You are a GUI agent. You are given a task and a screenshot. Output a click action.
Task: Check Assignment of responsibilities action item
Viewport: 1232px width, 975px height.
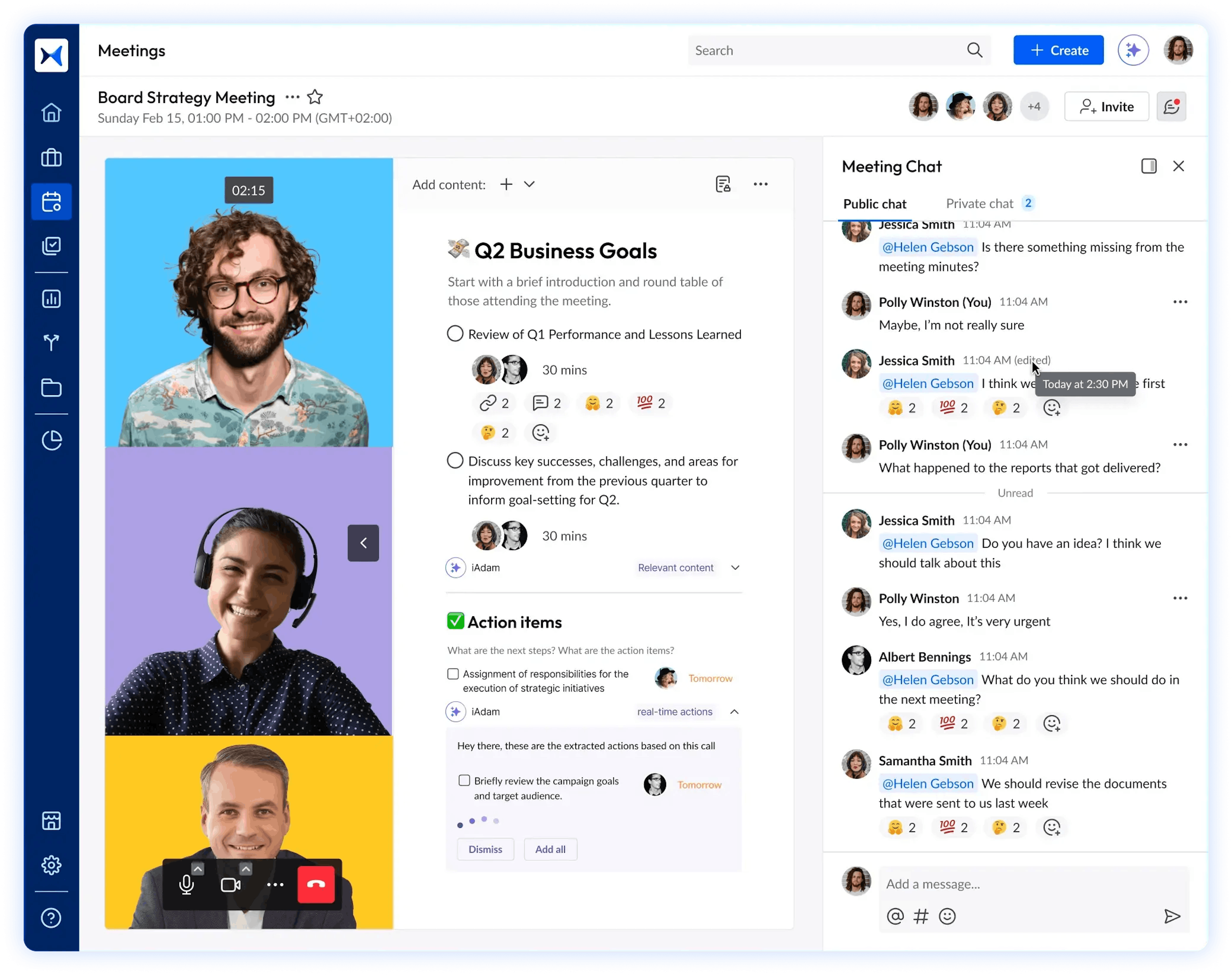453,674
